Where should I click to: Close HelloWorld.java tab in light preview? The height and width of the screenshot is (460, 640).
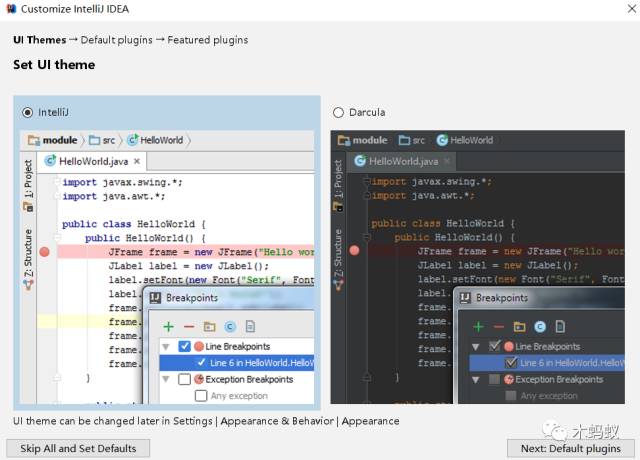coord(137,161)
